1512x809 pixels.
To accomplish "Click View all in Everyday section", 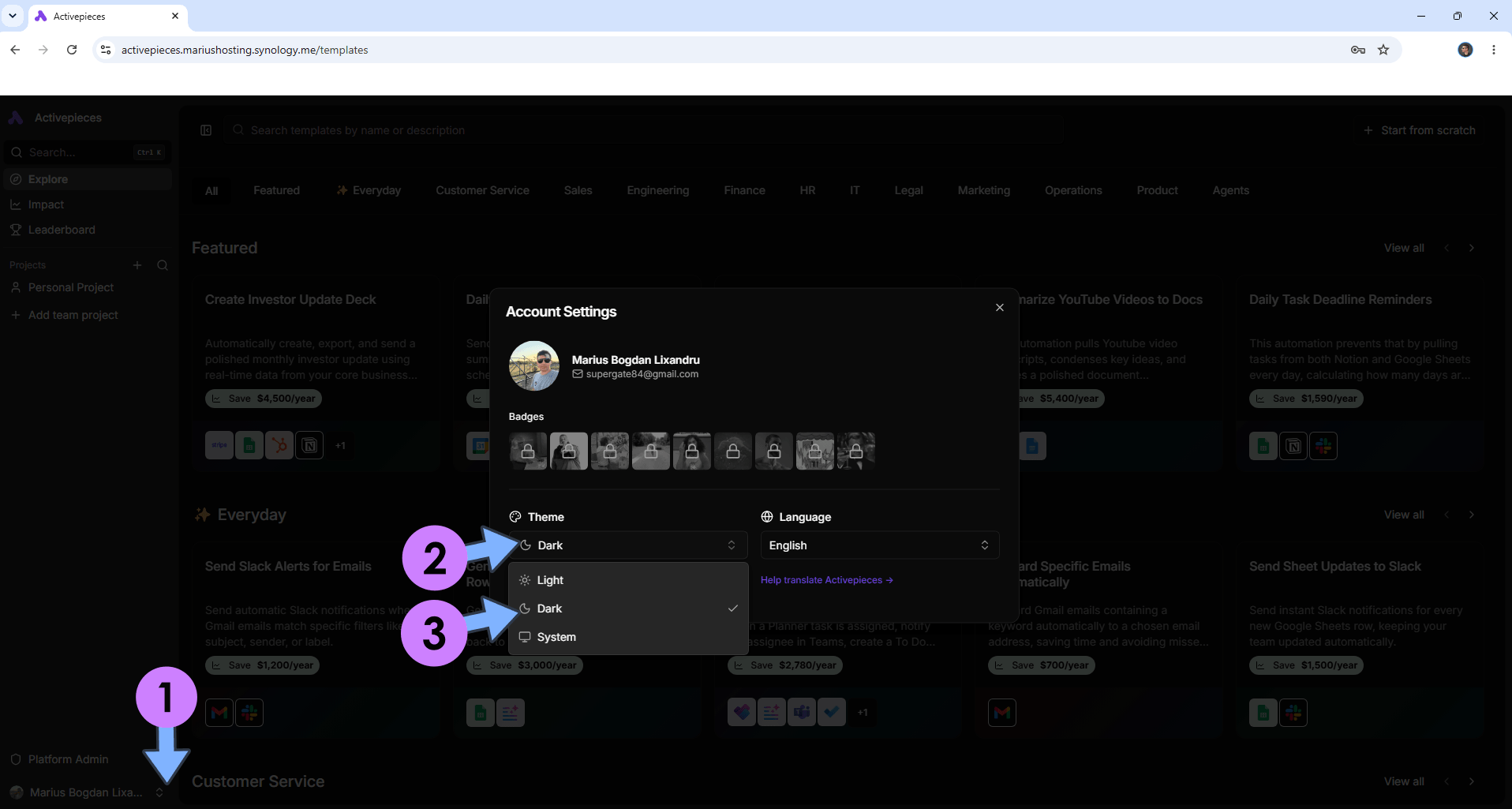I will 1404,515.
